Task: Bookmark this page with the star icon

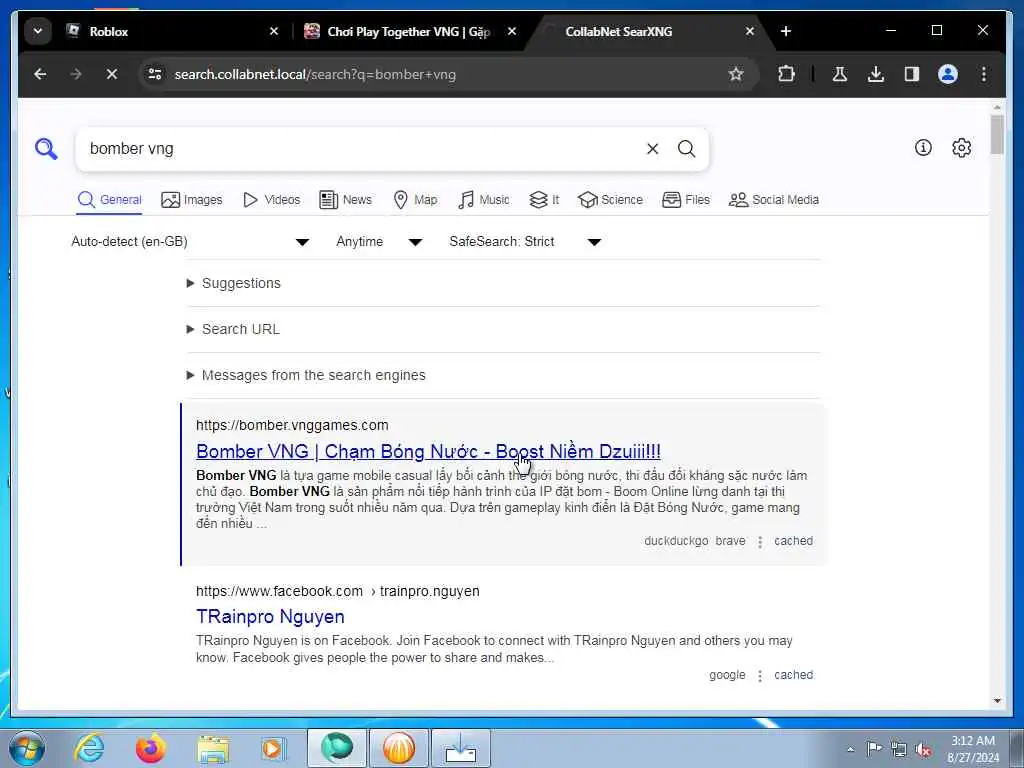Action: pyautogui.click(x=736, y=74)
